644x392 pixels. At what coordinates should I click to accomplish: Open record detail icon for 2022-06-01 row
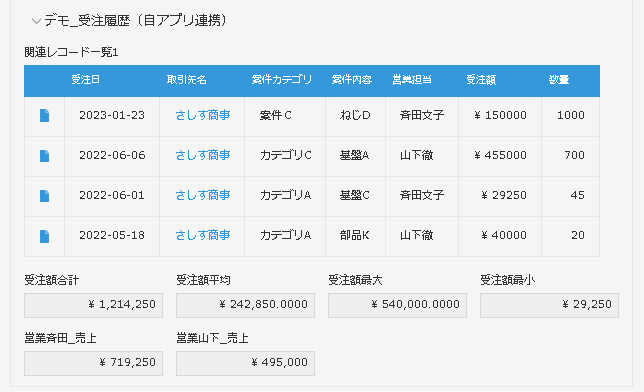pyautogui.click(x=44, y=196)
